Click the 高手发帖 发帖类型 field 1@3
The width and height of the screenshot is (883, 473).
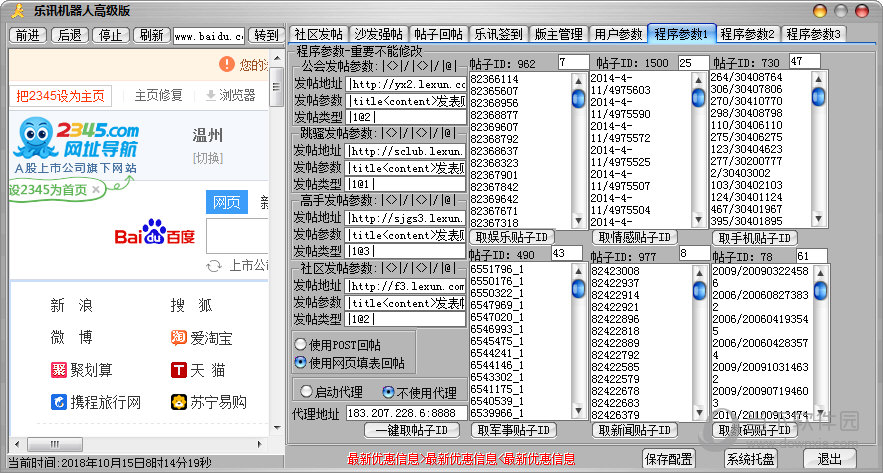tap(406, 251)
